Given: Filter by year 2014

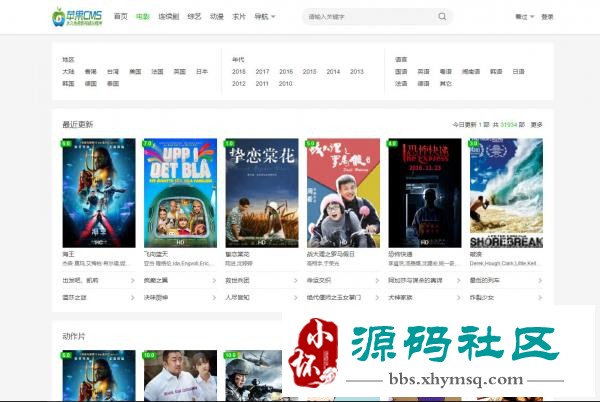Looking at the screenshot, I should 333,72.
